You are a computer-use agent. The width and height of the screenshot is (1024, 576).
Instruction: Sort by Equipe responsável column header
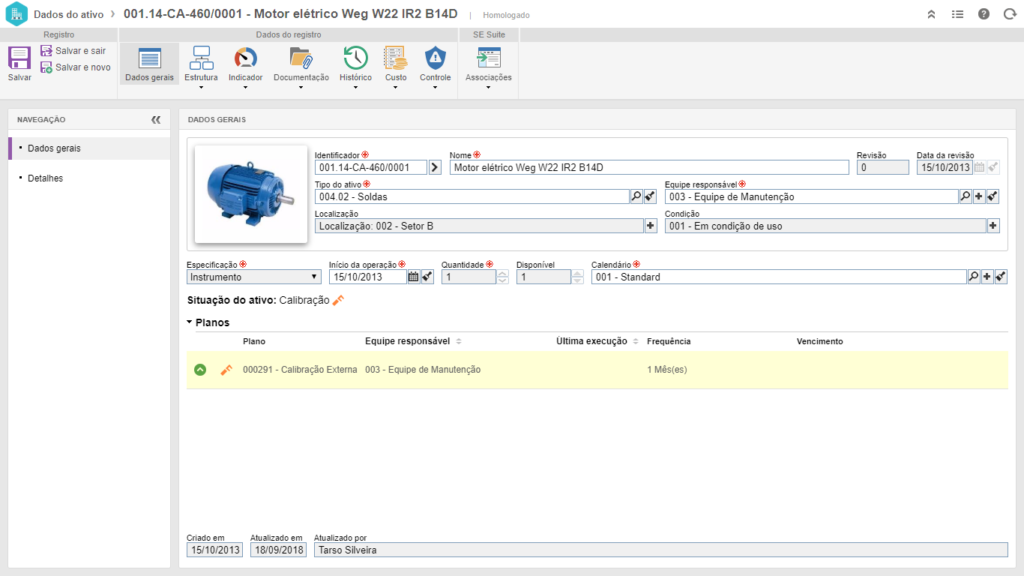tap(407, 341)
